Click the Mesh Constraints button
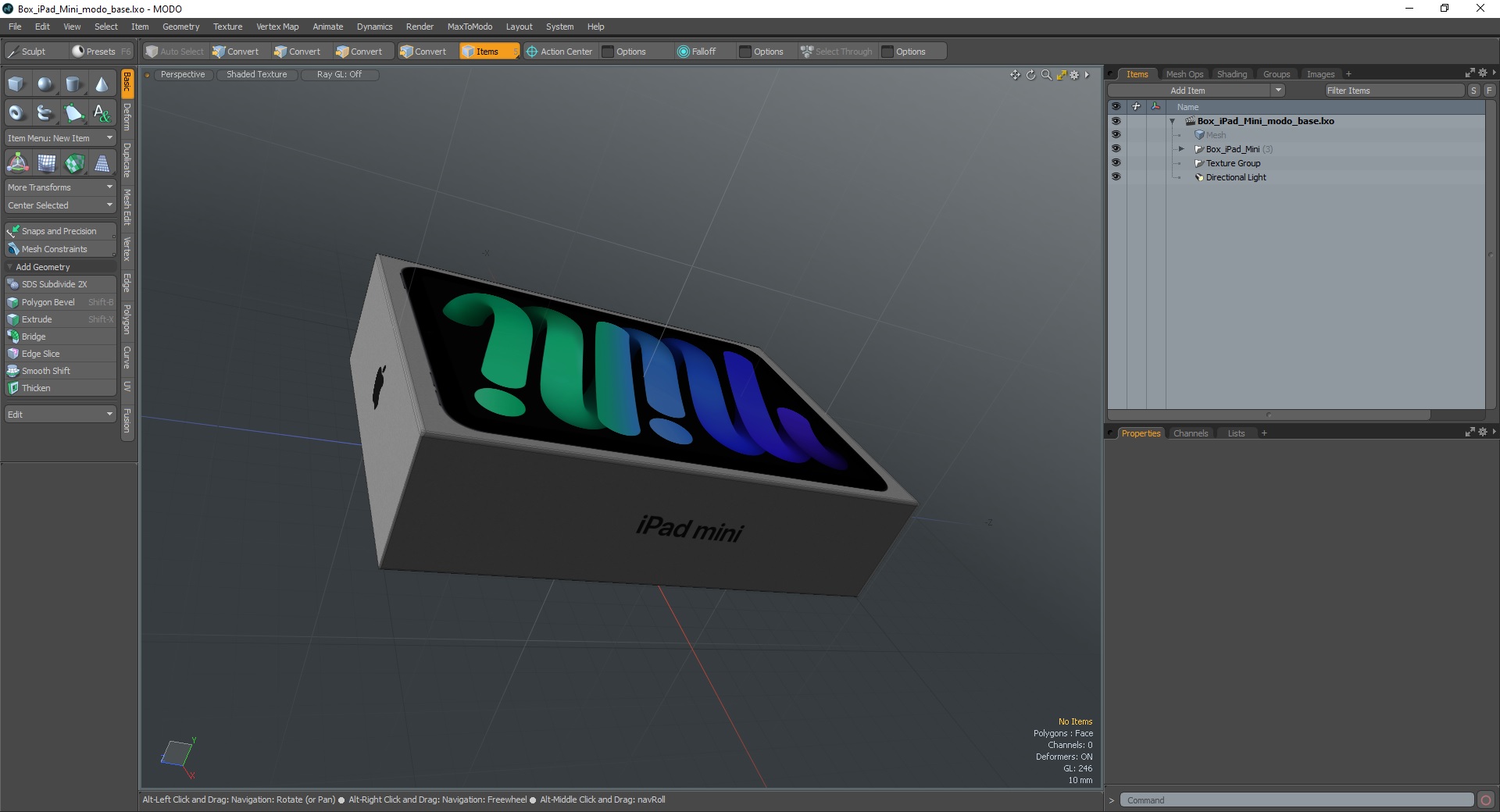1500x812 pixels. (x=60, y=249)
